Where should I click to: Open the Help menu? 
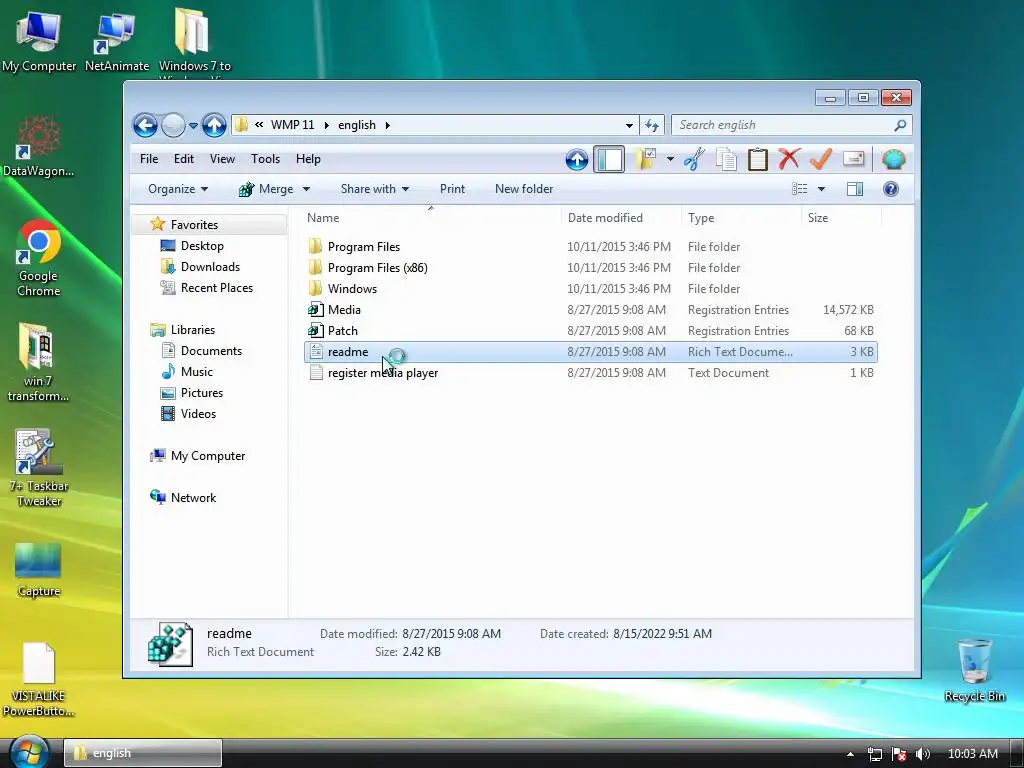click(x=308, y=159)
